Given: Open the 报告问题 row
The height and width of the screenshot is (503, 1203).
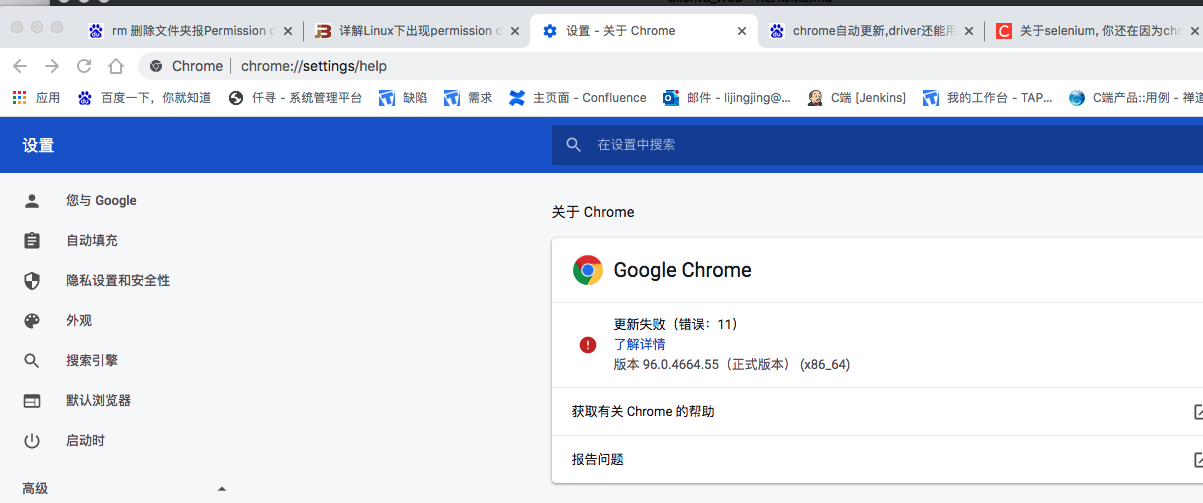Looking at the screenshot, I should click(x=877, y=460).
